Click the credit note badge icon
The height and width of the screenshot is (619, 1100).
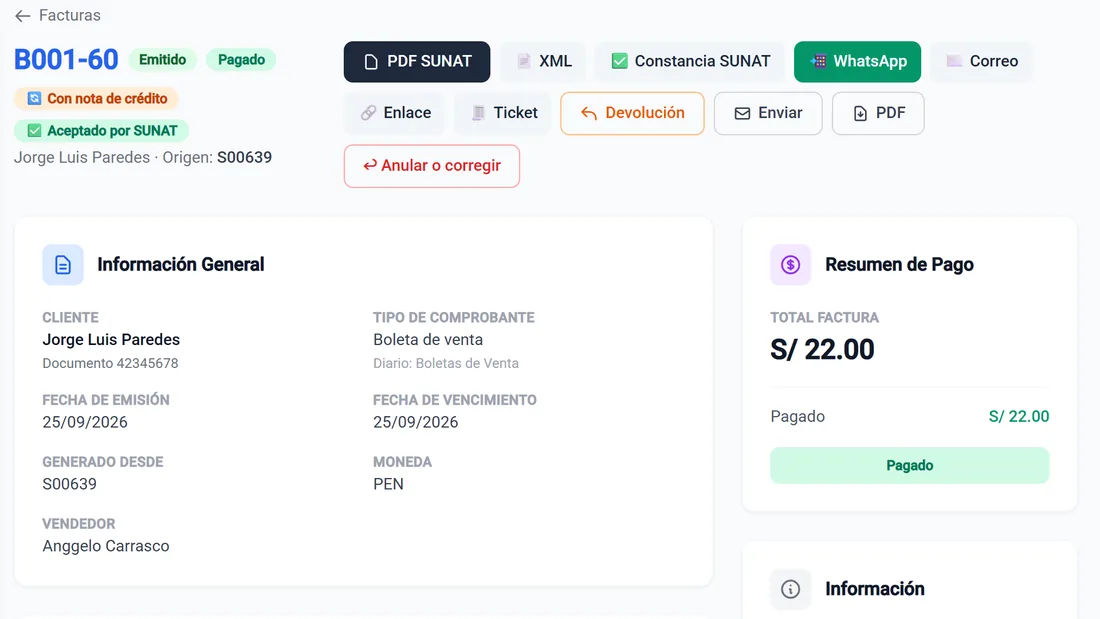(34, 98)
